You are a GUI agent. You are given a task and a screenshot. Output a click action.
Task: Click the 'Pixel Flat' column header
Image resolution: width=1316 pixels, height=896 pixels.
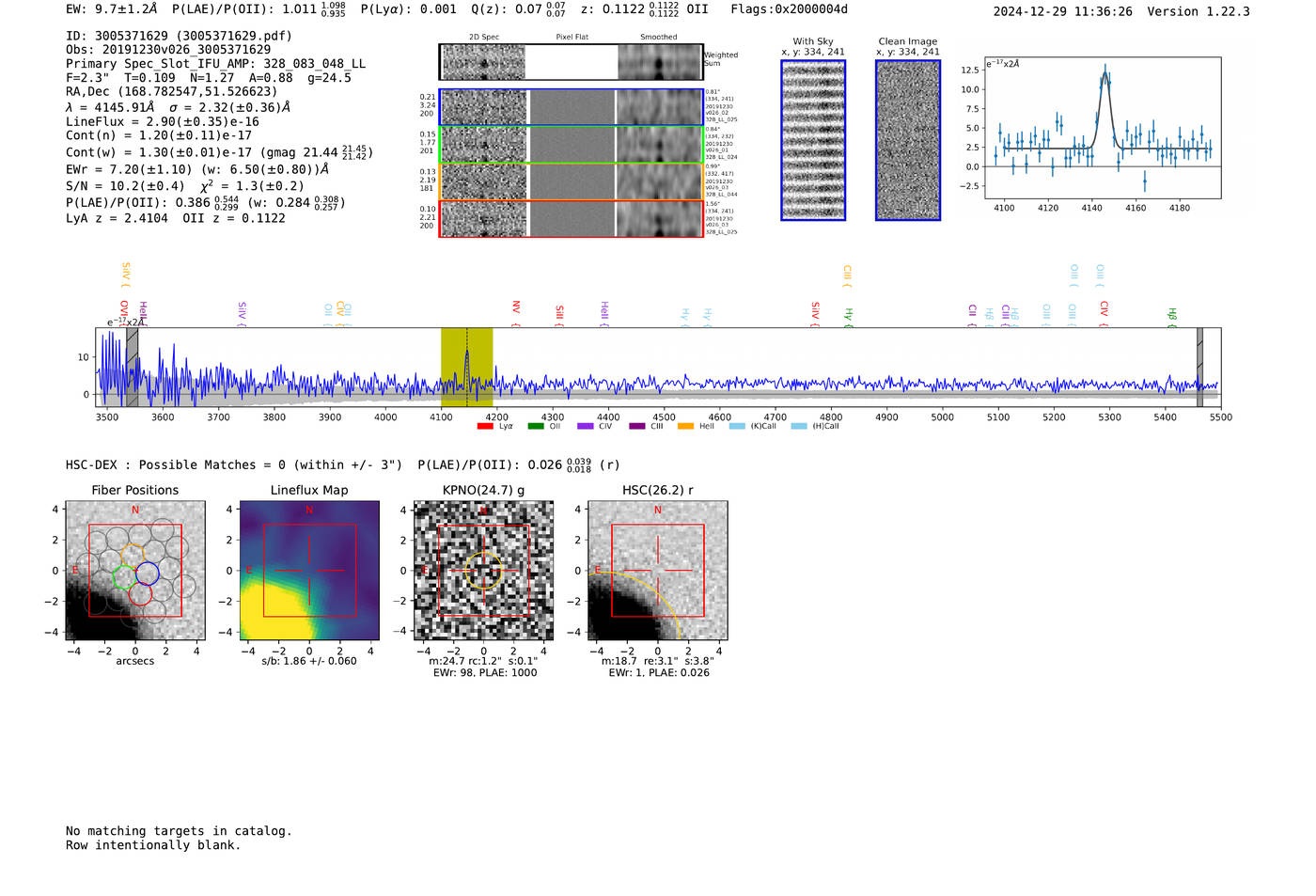pyautogui.click(x=572, y=38)
